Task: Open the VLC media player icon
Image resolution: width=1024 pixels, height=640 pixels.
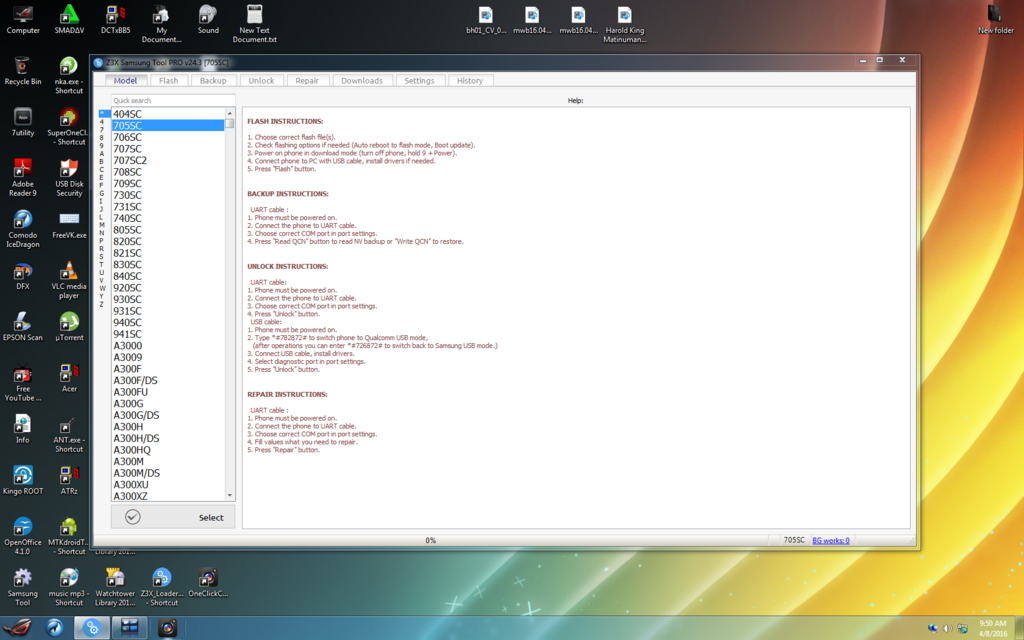Action: pos(68,271)
